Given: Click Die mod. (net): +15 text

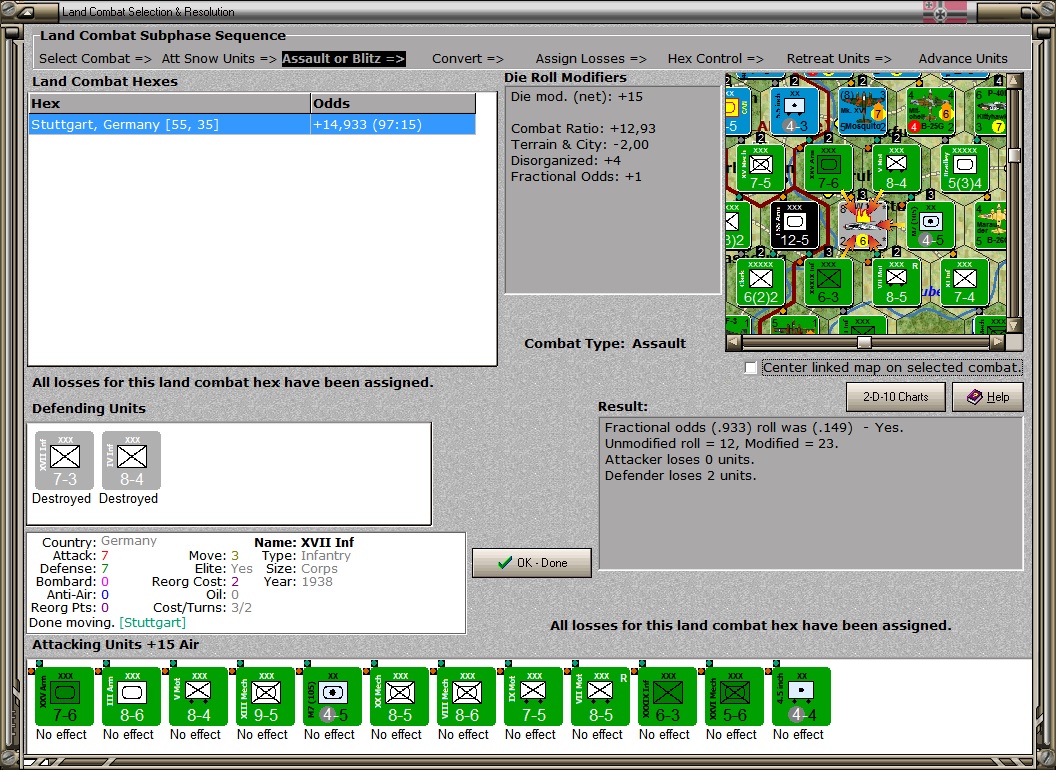Looking at the screenshot, I should [576, 96].
